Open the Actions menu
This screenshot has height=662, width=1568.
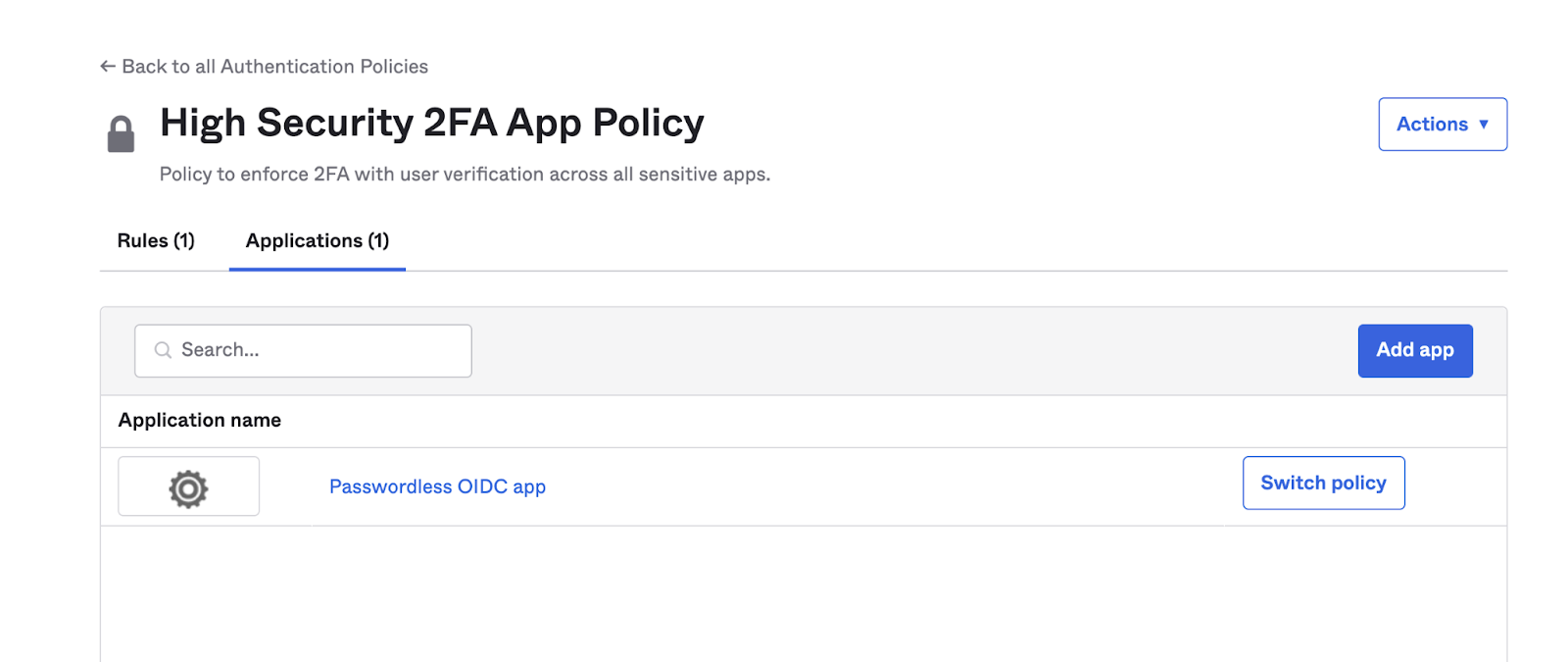click(1442, 125)
